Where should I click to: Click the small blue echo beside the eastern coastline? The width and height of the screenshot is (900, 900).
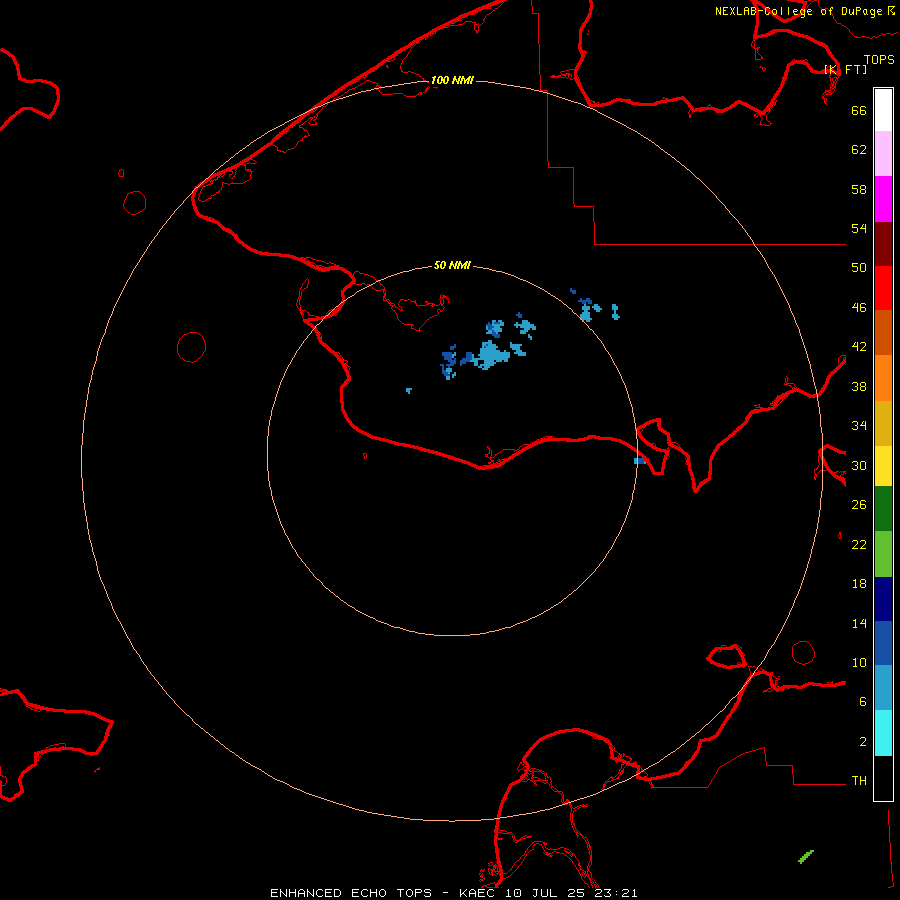click(639, 461)
